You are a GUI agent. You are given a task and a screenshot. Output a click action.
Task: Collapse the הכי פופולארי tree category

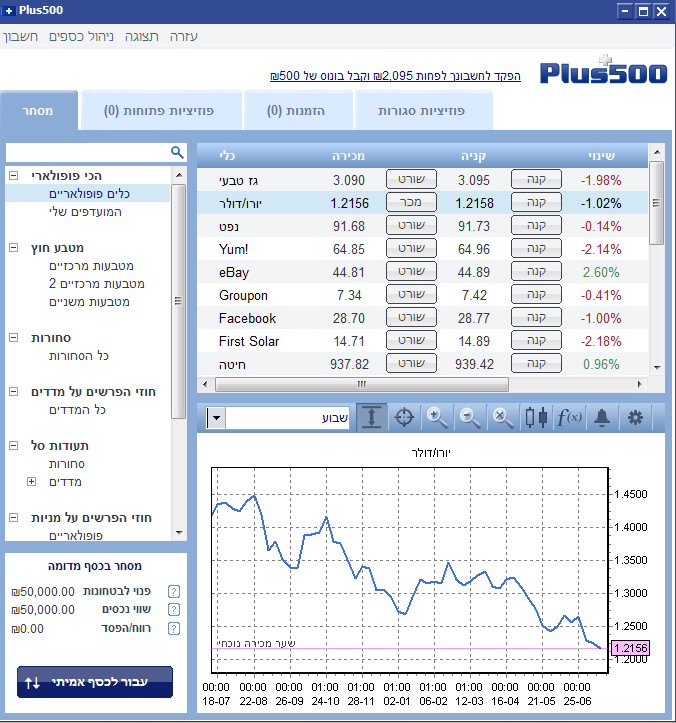[x=14, y=176]
